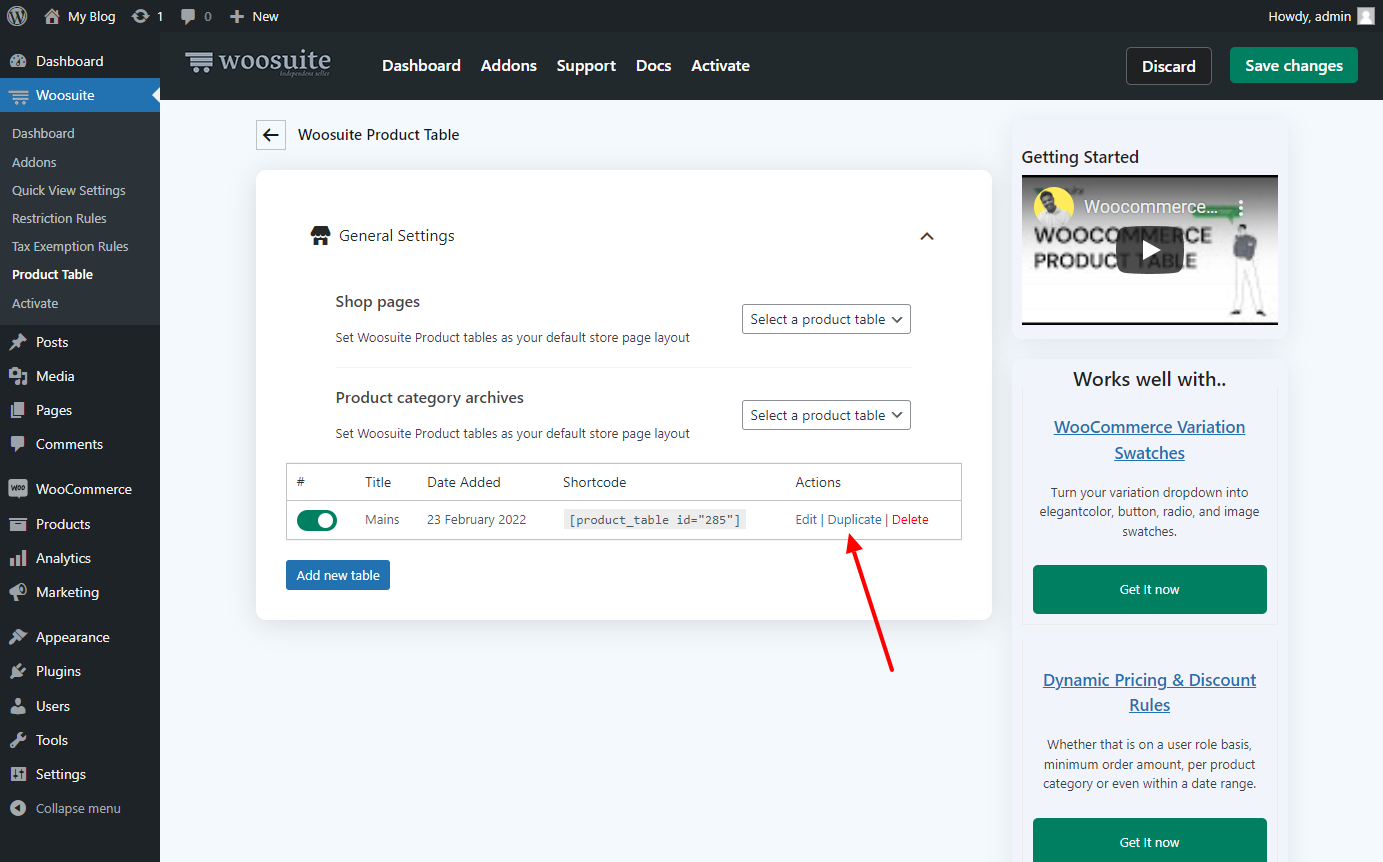This screenshot has height=862, width=1383.
Task: Open the video options three-dot menu
Action: point(1240,208)
